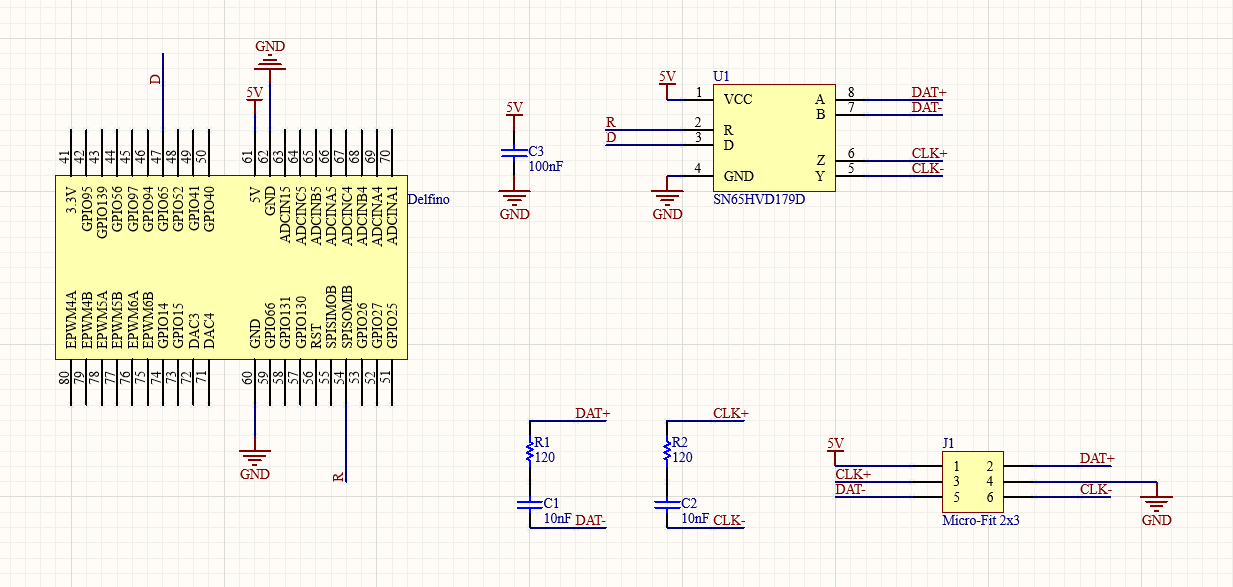Select the U1 SN65HVD179D chip body
Viewport: 1233px width, 587px height.
pos(774,138)
